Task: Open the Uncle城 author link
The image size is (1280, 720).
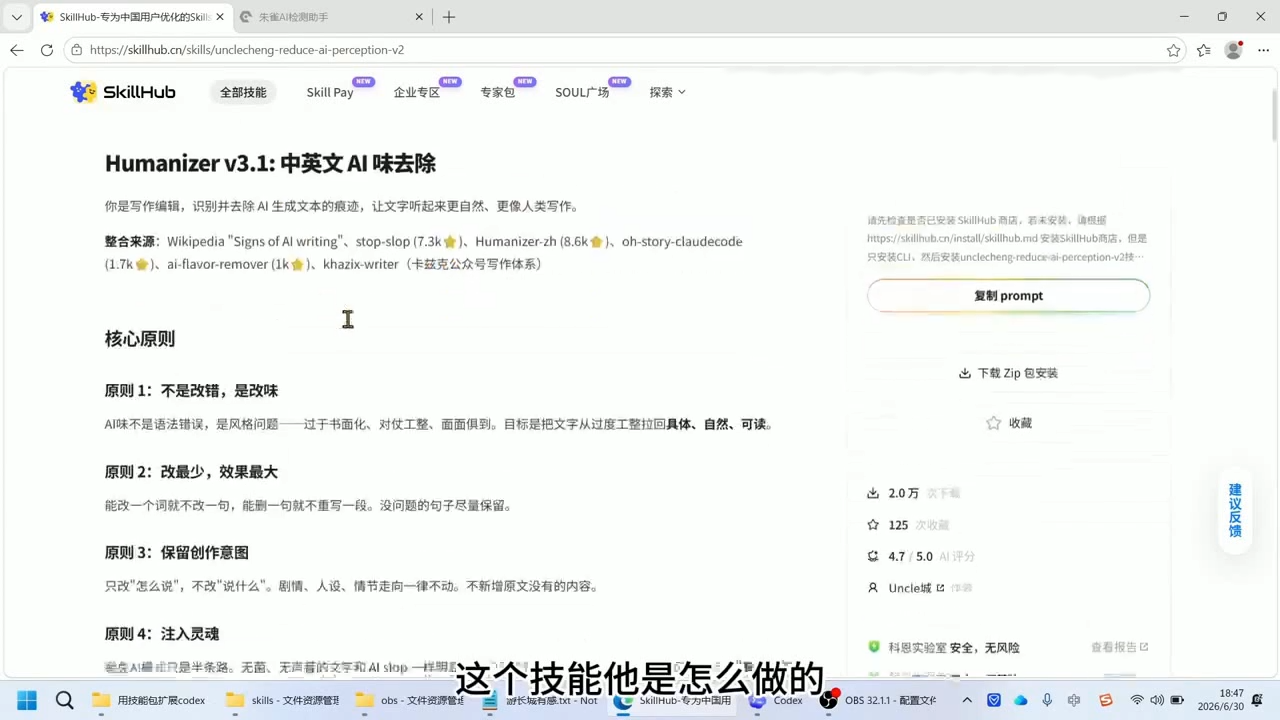Action: tap(916, 588)
